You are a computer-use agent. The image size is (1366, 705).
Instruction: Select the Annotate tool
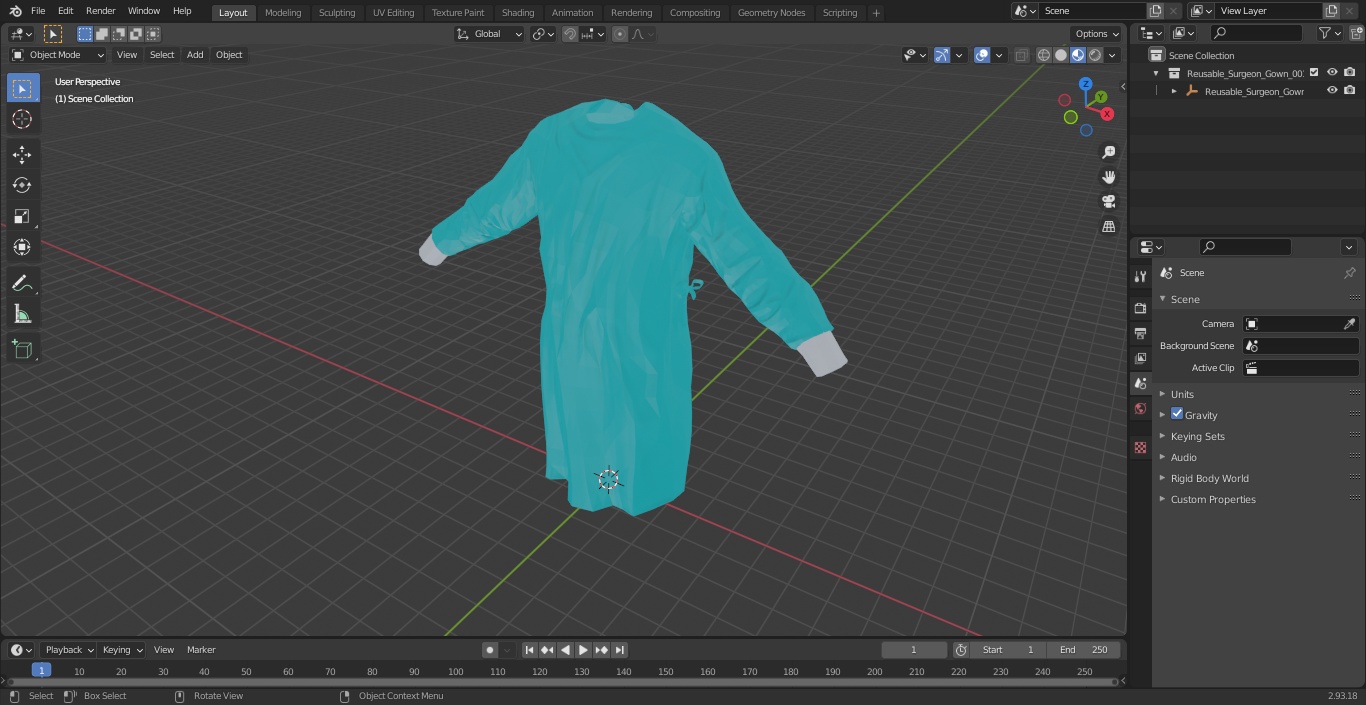22,283
